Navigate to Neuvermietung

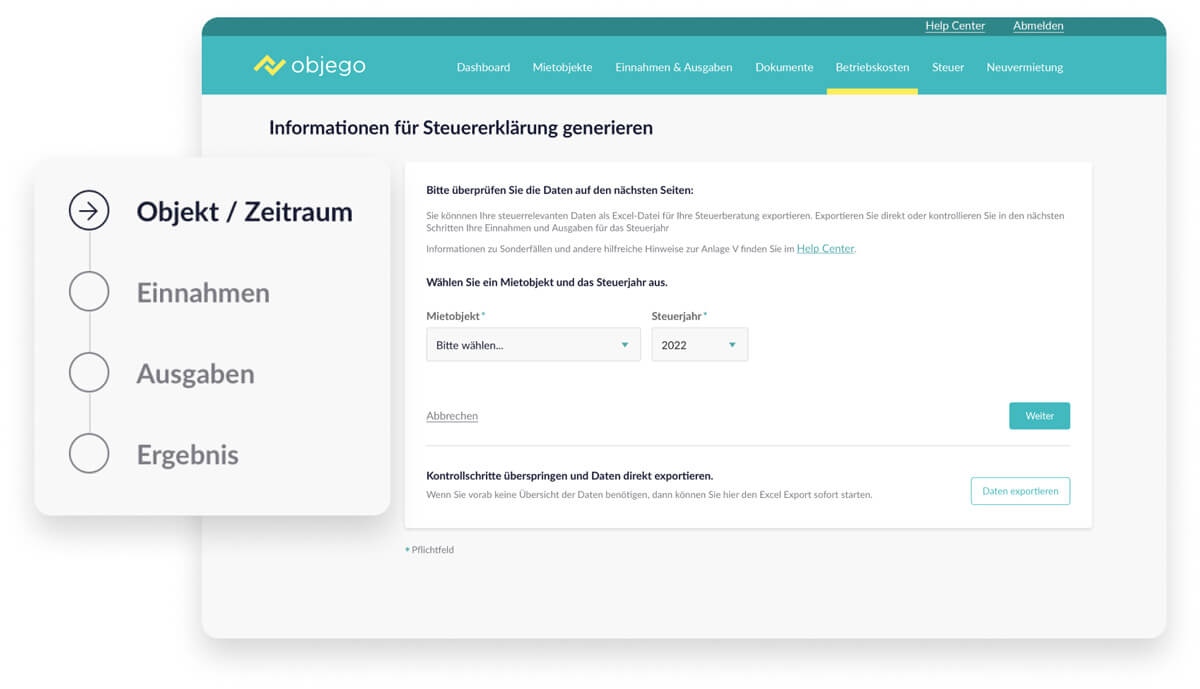click(x=1024, y=67)
